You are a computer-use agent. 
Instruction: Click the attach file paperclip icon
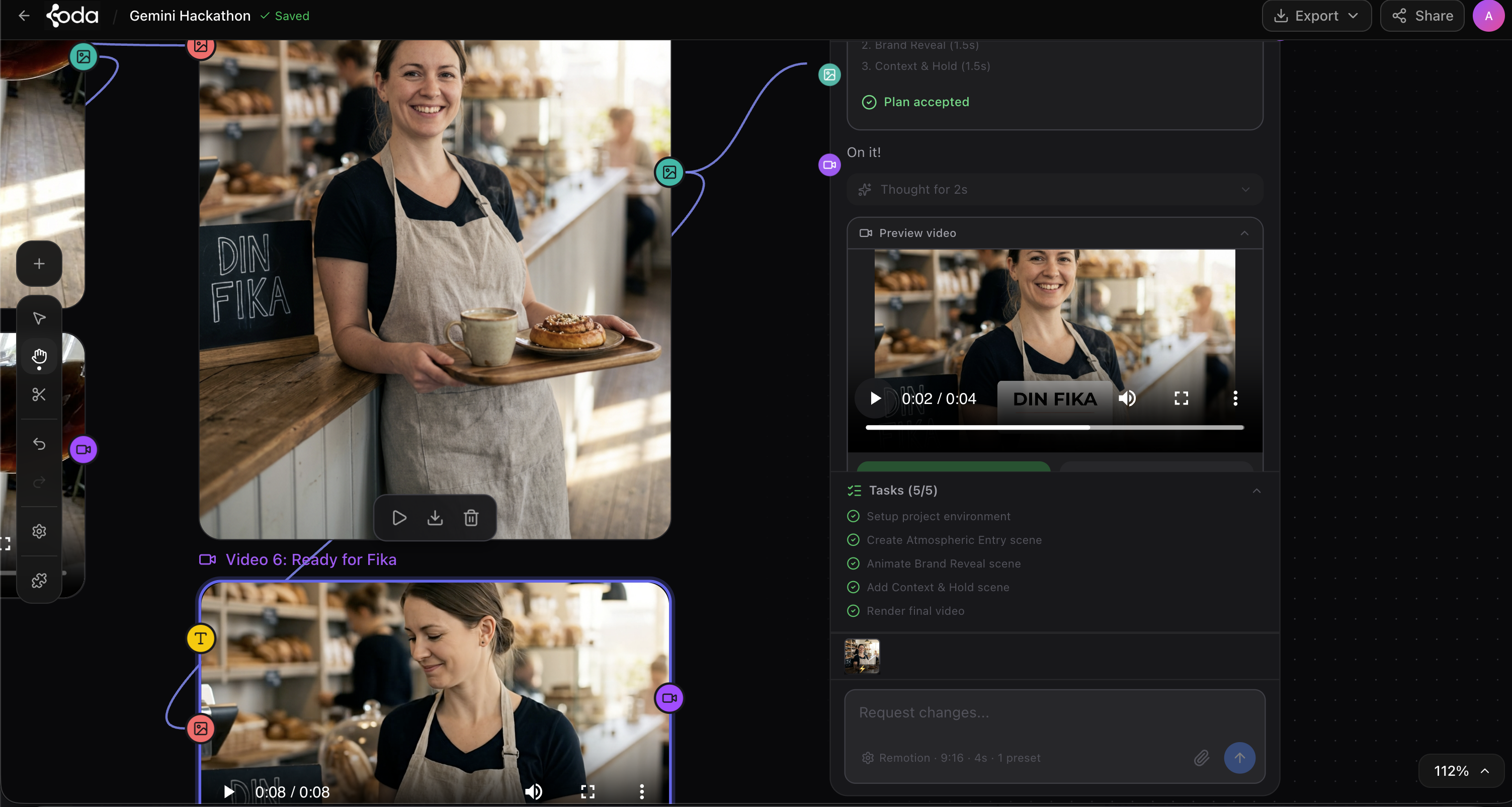pos(1201,758)
